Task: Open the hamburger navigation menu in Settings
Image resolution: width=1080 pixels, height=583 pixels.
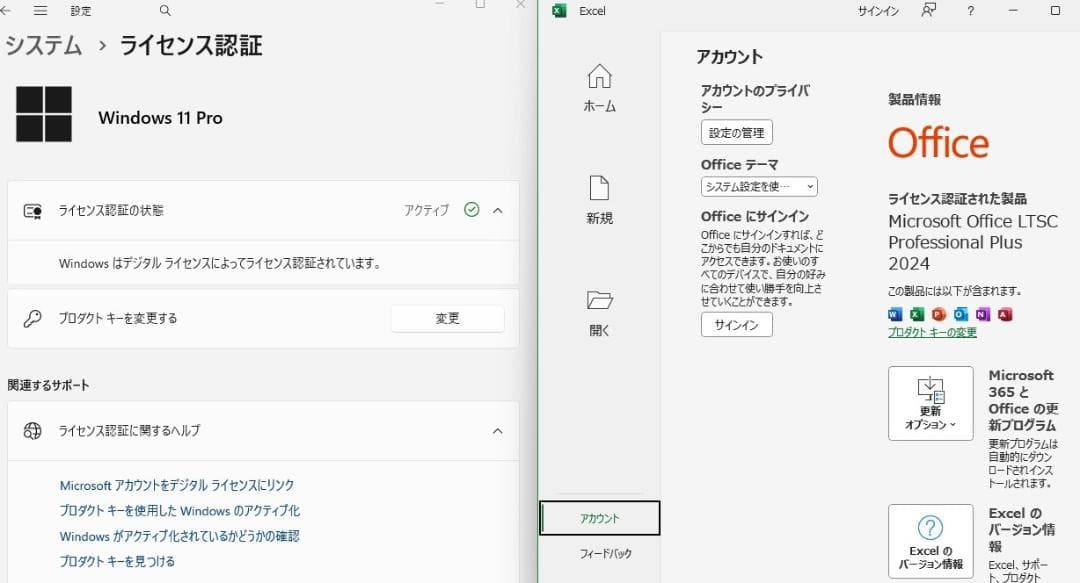Action: [x=41, y=10]
